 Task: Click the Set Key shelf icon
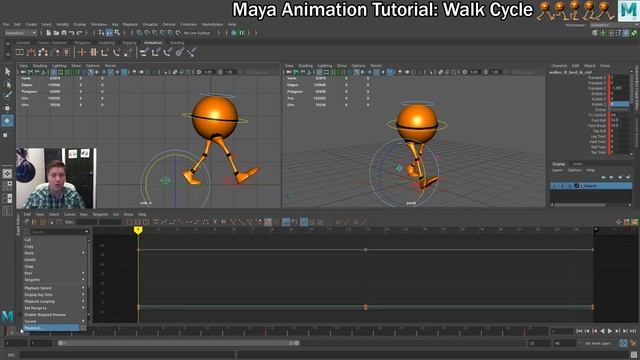point(82,52)
